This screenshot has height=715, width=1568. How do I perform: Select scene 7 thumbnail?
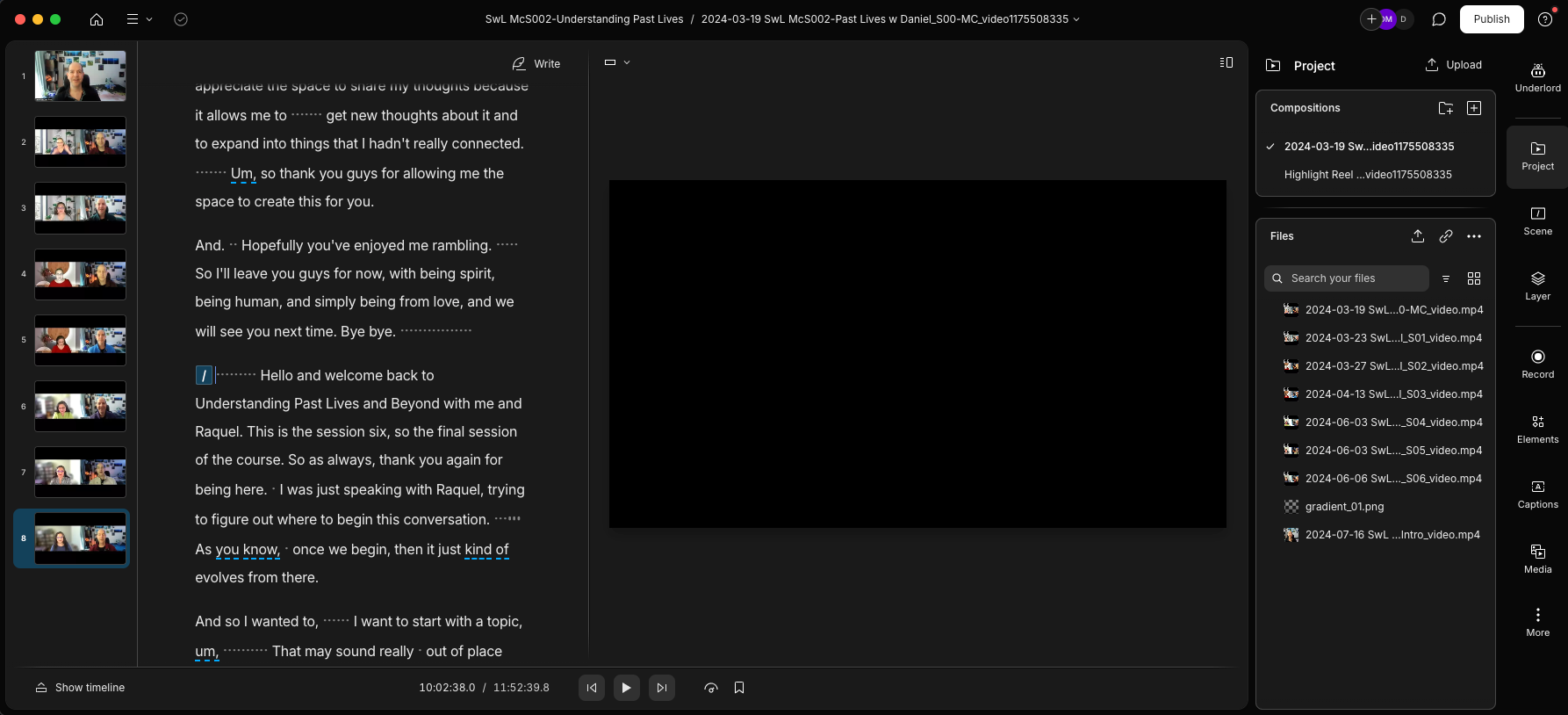[x=80, y=472]
